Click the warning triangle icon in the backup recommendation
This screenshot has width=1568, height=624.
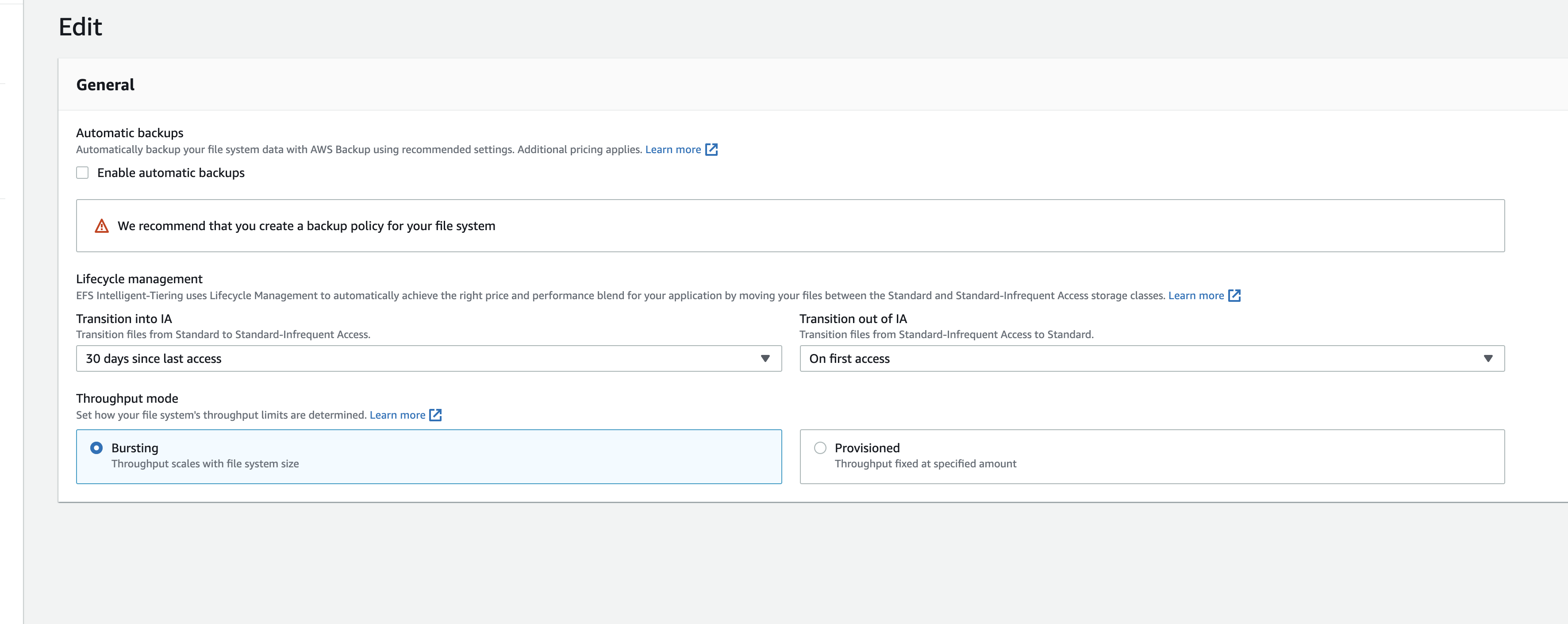coord(101,225)
